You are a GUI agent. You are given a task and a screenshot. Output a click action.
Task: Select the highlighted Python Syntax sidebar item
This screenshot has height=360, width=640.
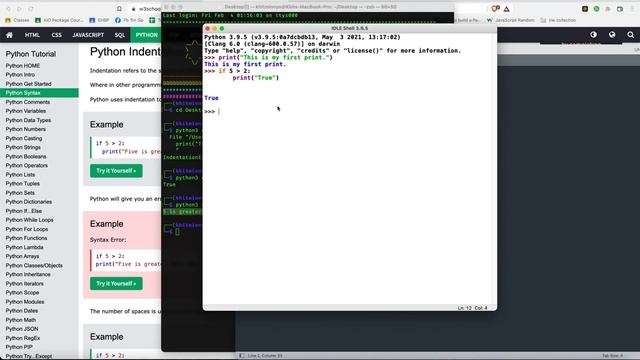click(39, 93)
